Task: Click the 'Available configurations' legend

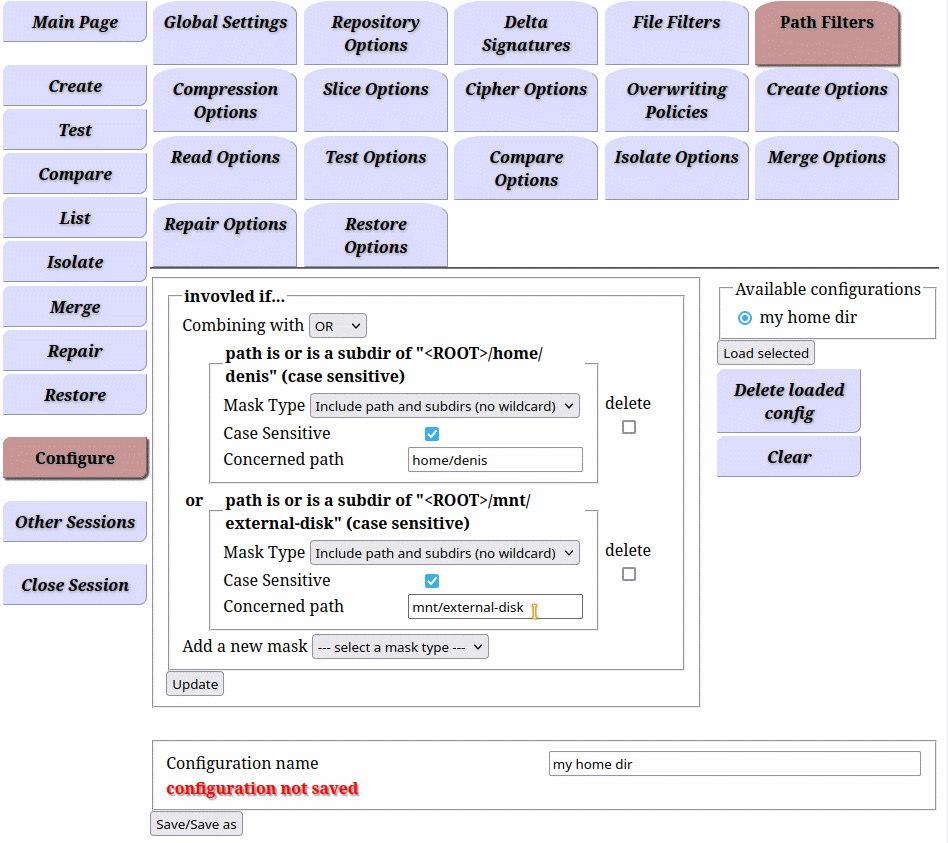Action: click(x=828, y=289)
